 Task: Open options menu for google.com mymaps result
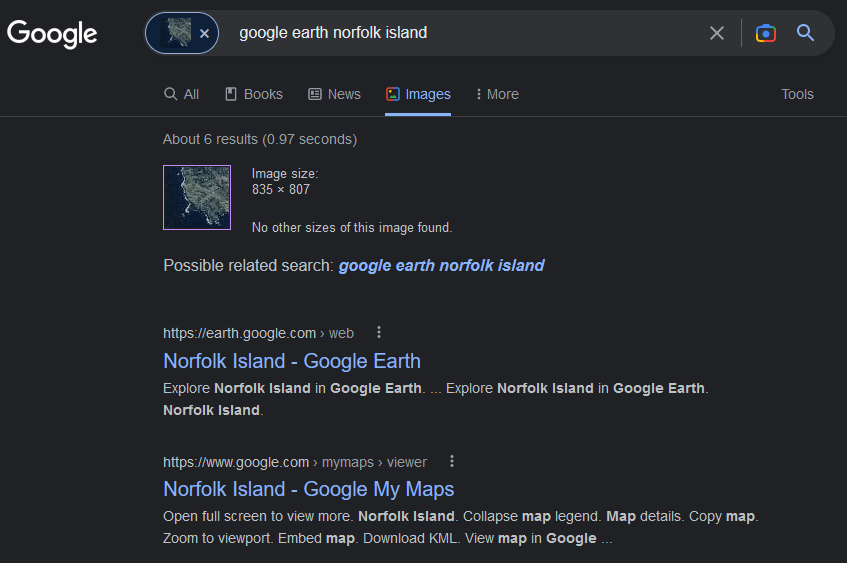(x=452, y=461)
